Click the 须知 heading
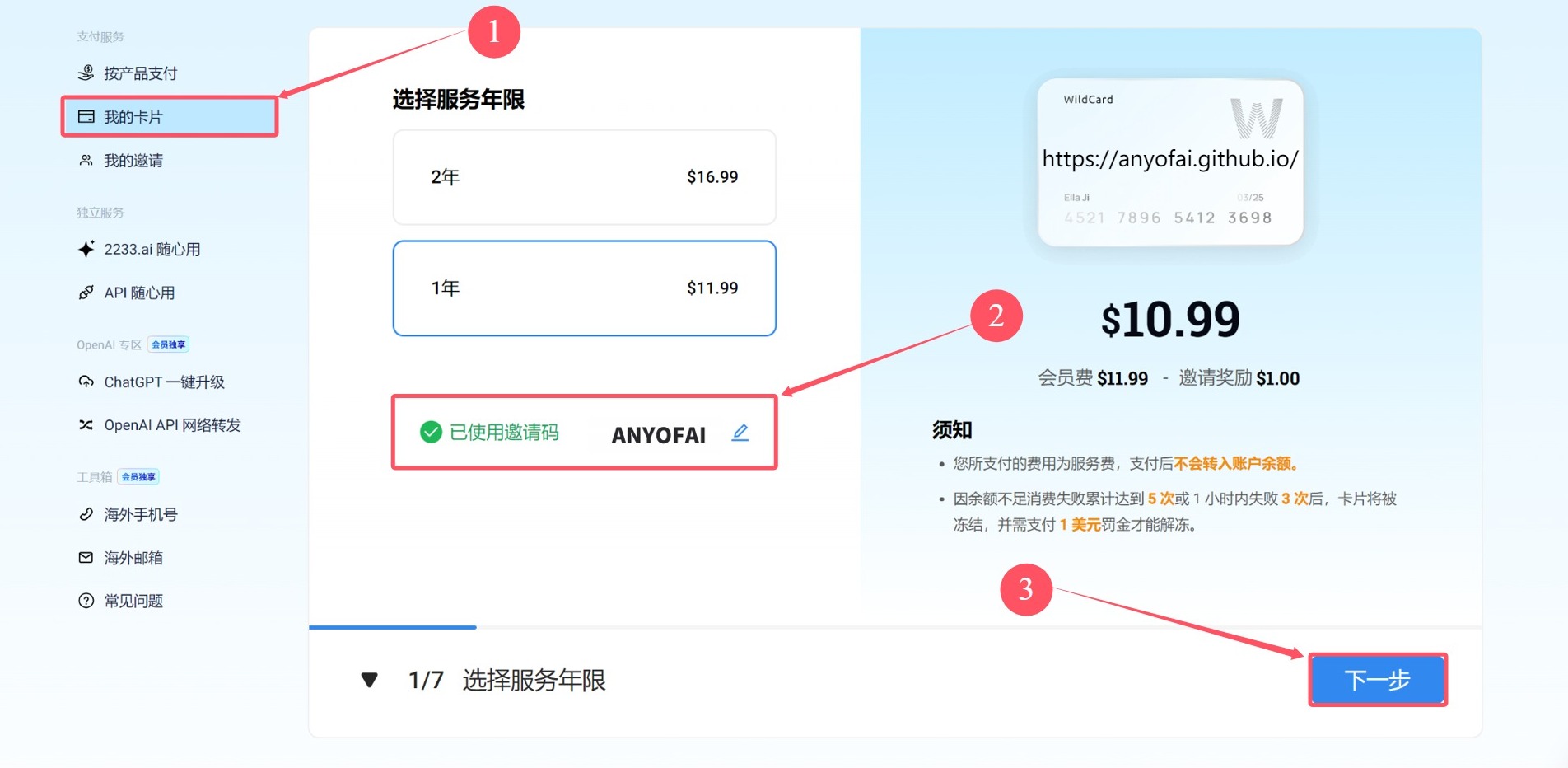Viewport: 1568px width, 768px height. tap(952, 430)
